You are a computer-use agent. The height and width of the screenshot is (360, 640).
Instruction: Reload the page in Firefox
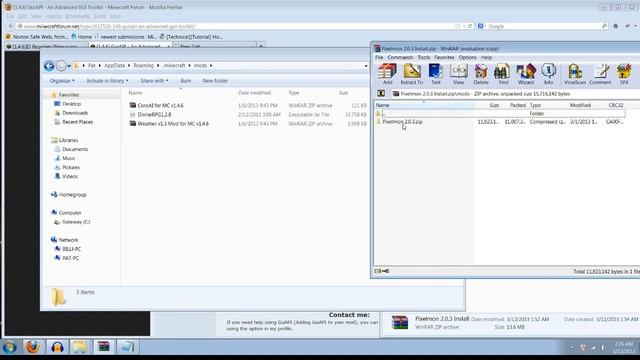(470, 26)
